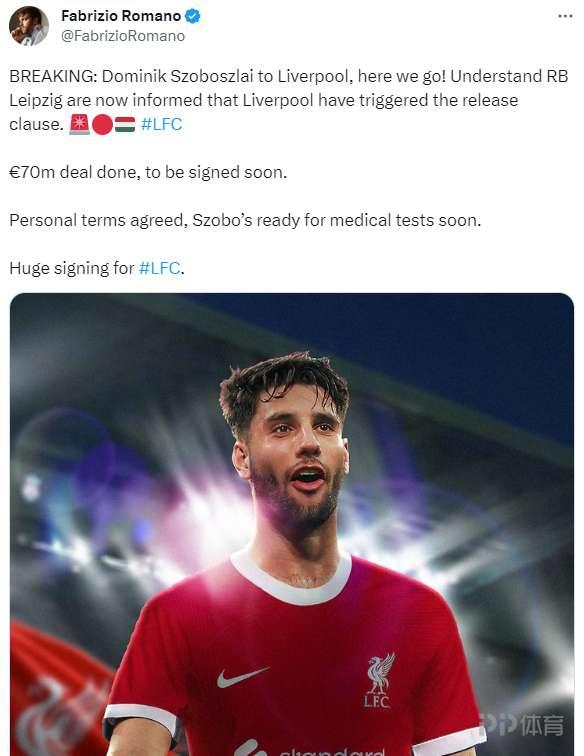This screenshot has width=584, height=756.
Task: Click the PP体育 watermark on the image
Action: [x=523, y=724]
